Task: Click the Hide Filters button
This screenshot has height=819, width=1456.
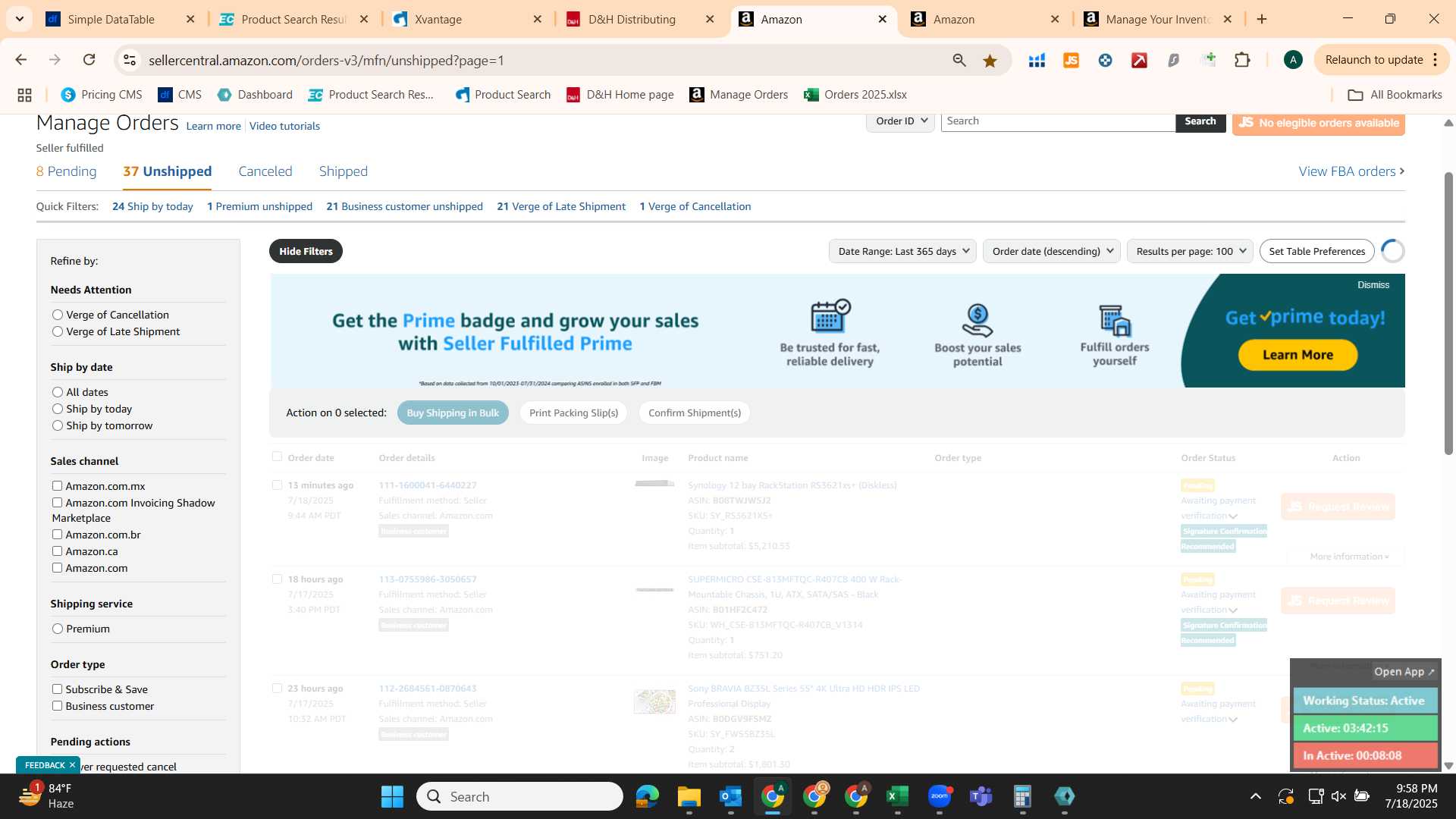Action: 306,251
